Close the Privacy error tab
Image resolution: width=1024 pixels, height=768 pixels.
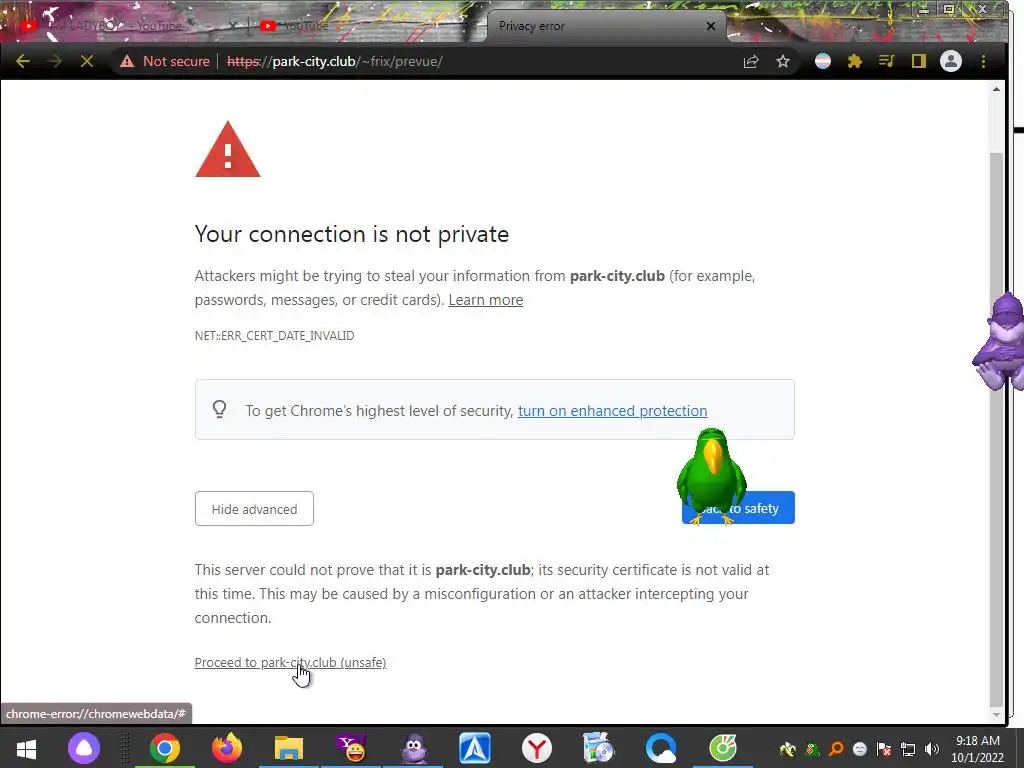point(711,26)
